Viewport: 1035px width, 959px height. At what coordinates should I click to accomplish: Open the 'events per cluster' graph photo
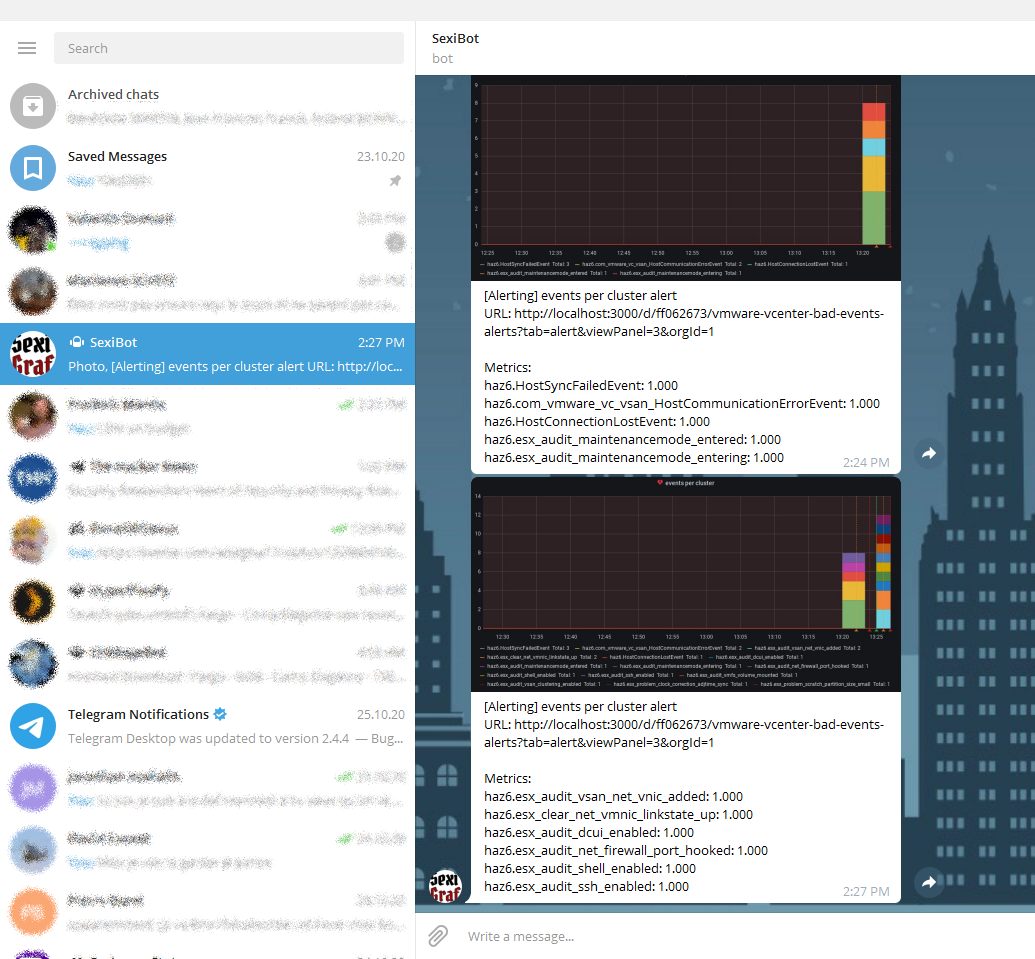(x=686, y=584)
